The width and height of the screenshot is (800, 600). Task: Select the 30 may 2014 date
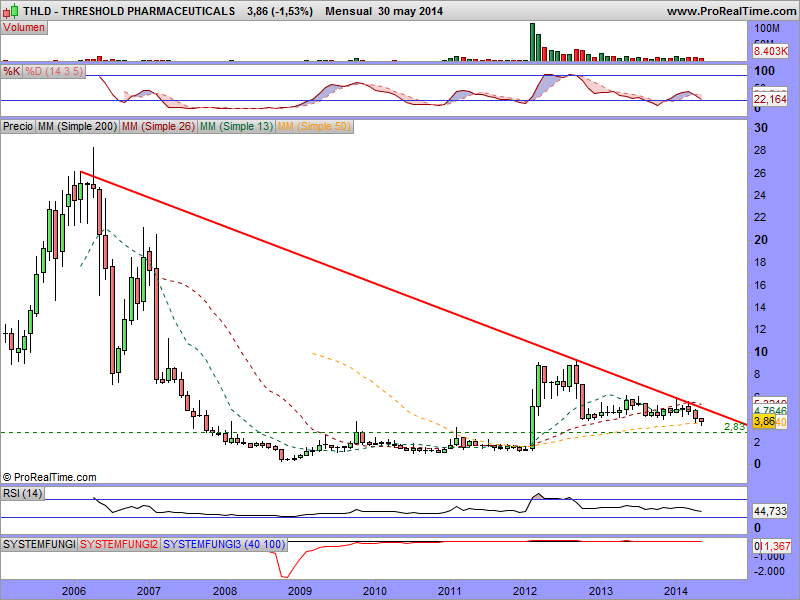tap(411, 11)
